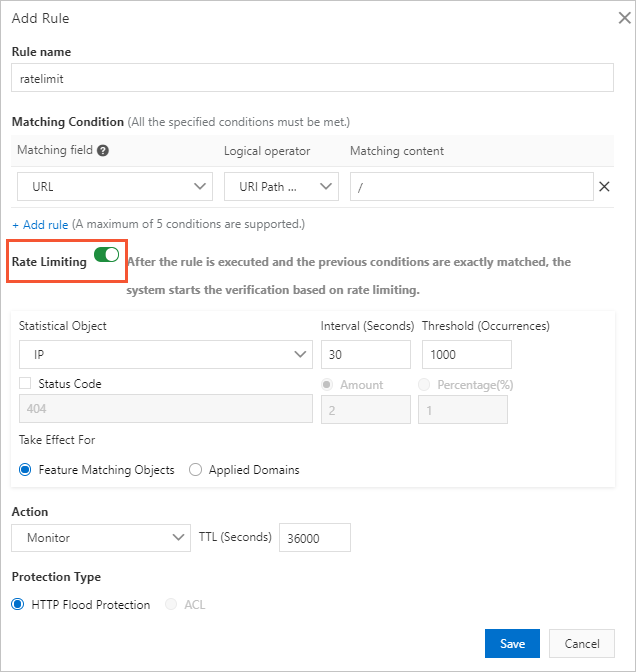Enable the Status Code checkbox

(x=25, y=384)
